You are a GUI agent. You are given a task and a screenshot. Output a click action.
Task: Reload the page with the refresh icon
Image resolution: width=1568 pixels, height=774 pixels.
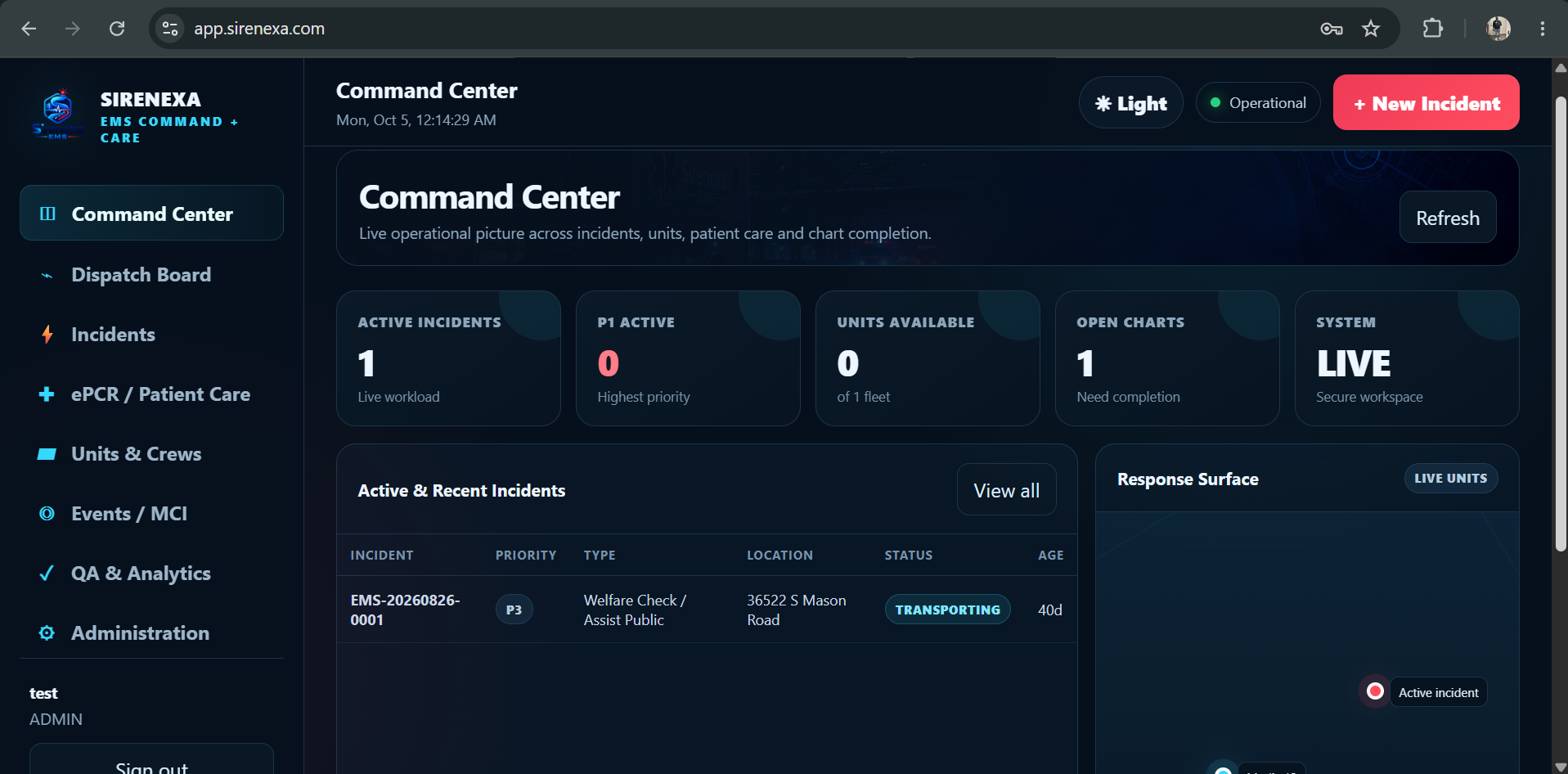click(117, 29)
